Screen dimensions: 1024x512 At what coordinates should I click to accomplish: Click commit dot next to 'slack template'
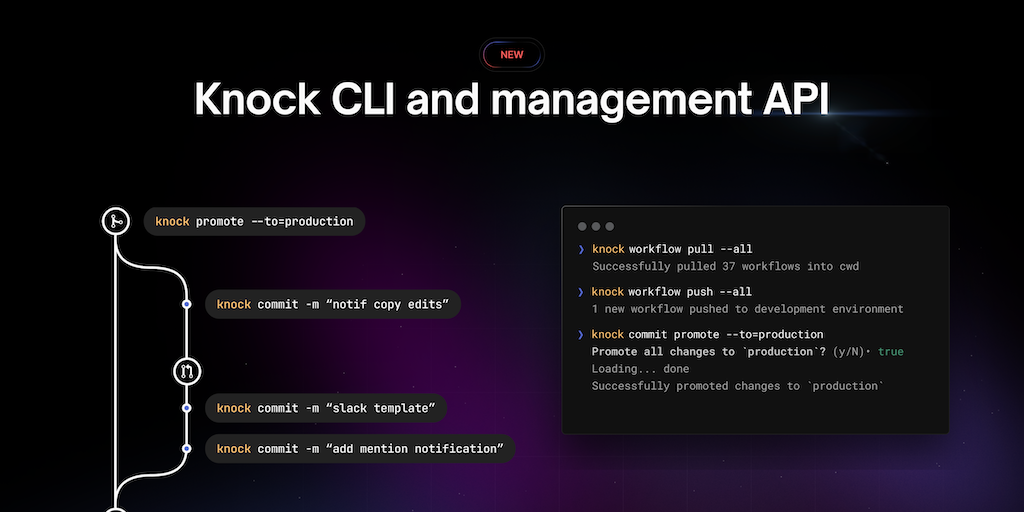187,408
